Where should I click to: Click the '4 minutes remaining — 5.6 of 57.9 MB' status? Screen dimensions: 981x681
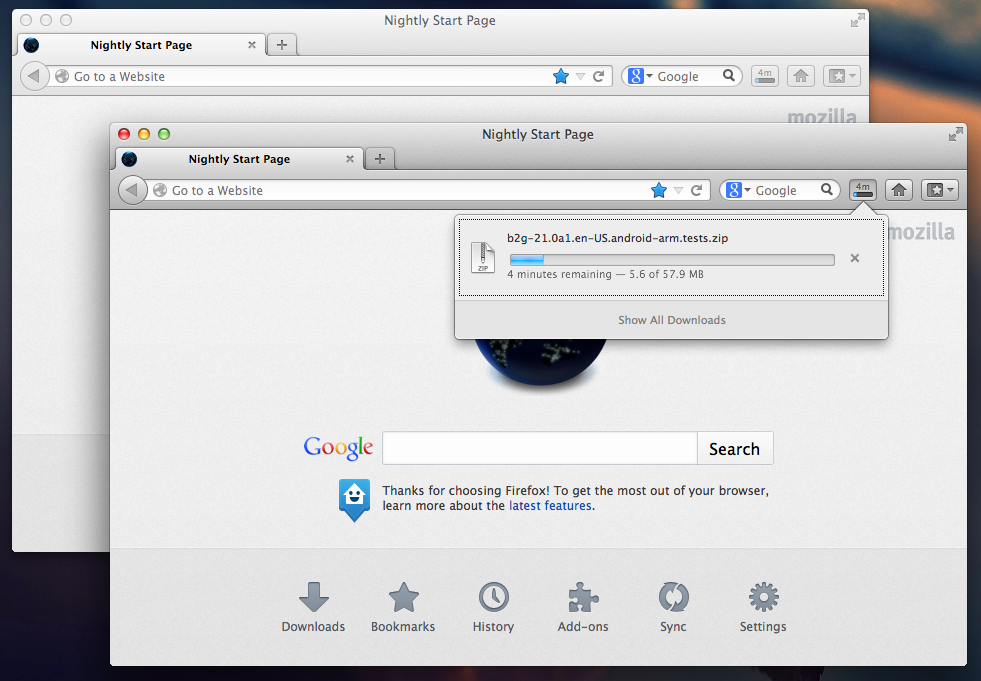click(606, 274)
